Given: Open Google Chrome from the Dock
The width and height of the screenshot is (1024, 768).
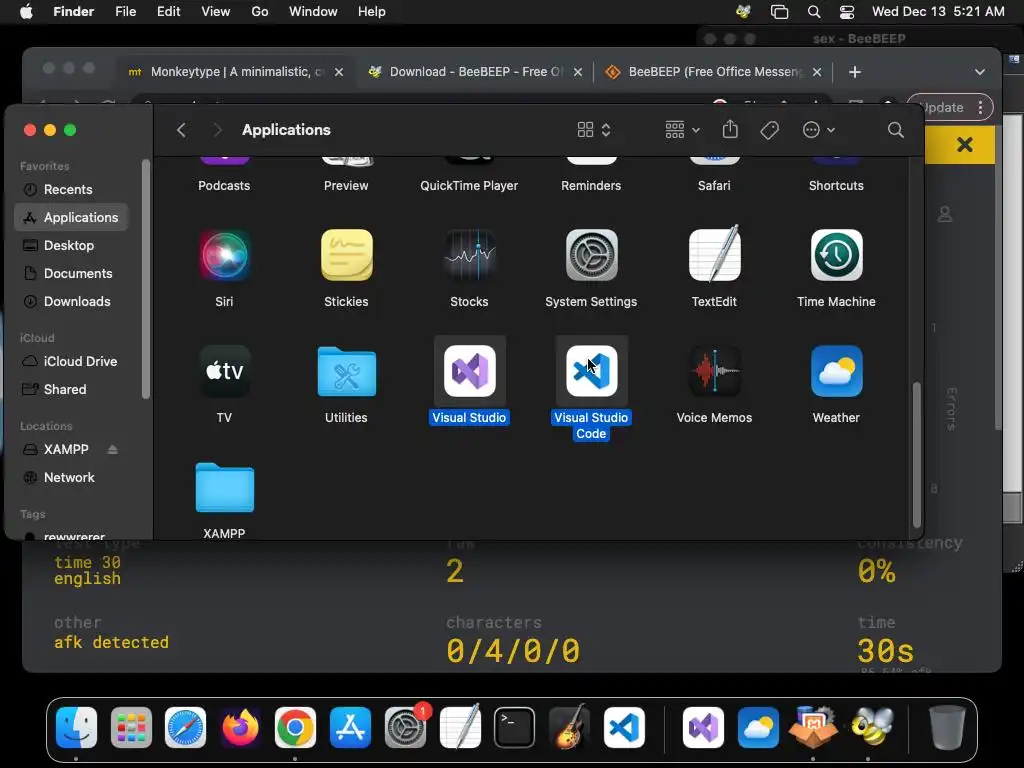Looking at the screenshot, I should pos(295,728).
